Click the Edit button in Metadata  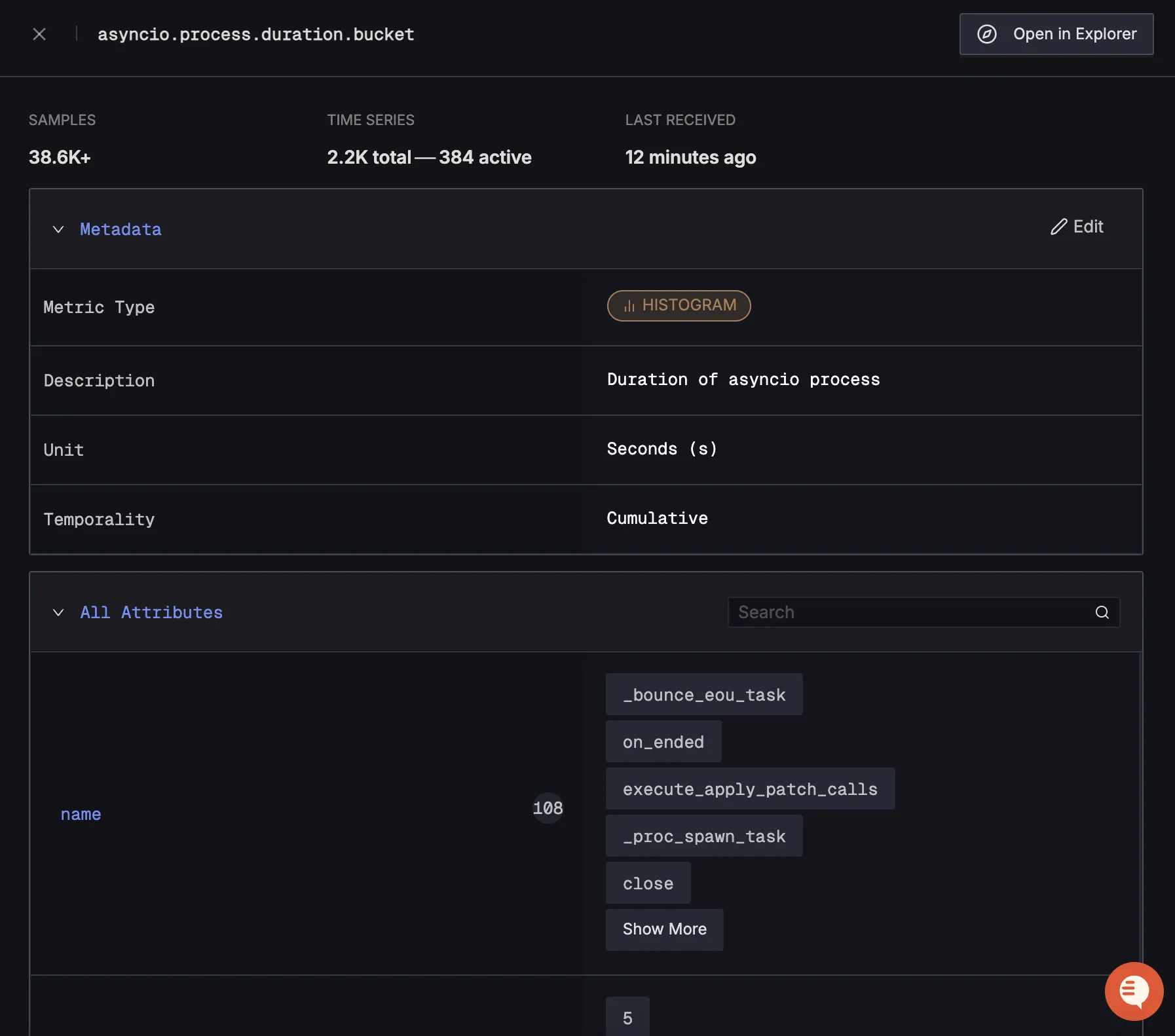tap(1077, 227)
